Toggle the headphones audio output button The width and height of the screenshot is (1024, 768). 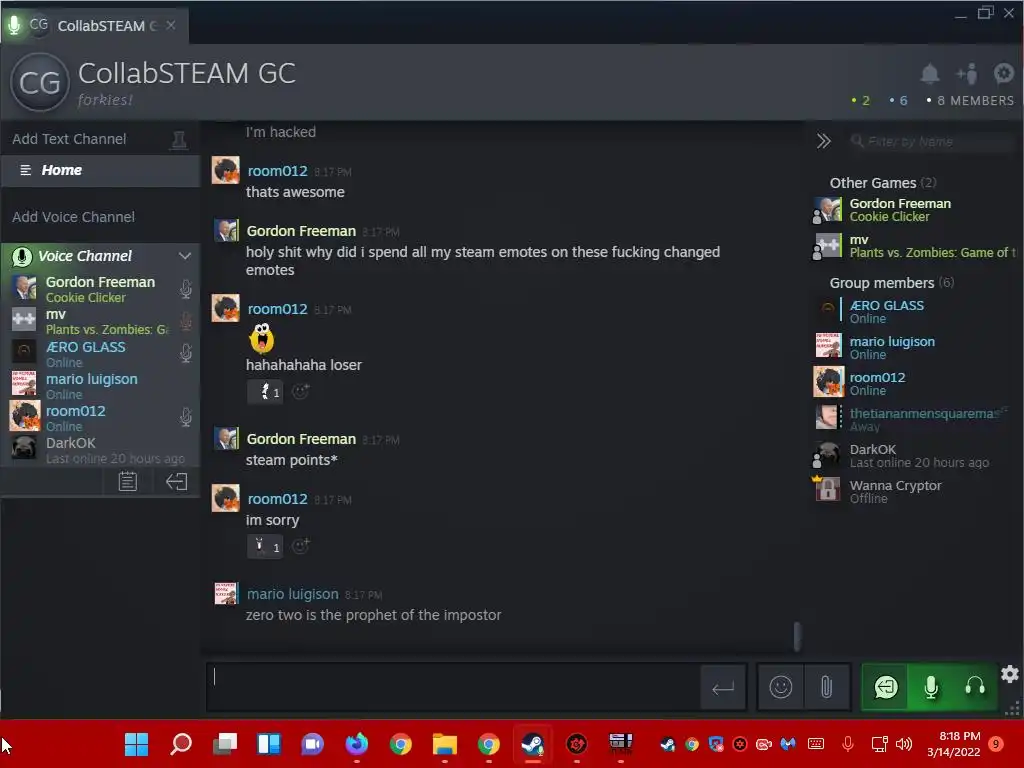pyautogui.click(x=974, y=687)
